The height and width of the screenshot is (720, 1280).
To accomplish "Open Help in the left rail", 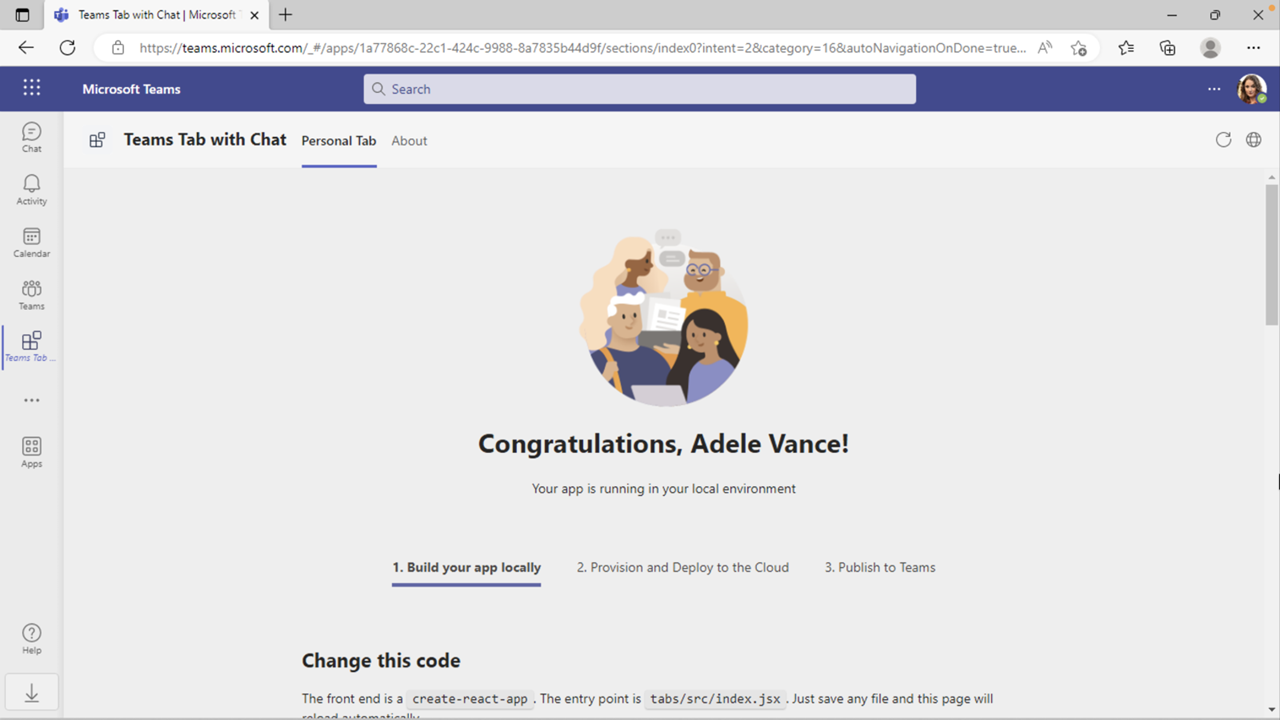I will point(31,638).
